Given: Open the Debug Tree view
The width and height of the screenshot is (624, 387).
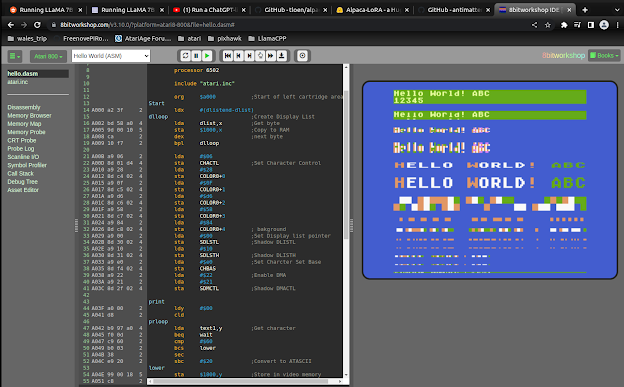Looking at the screenshot, I should pos(23,182).
